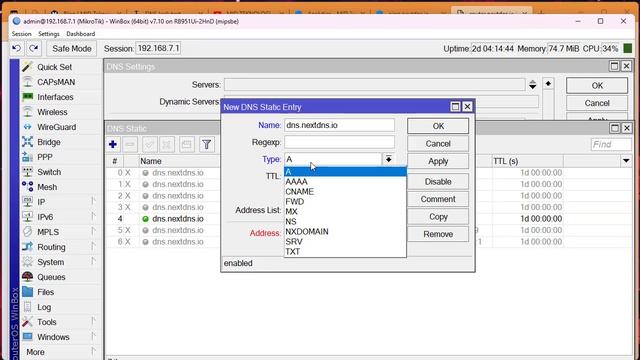Open the Settings menu

pyautogui.click(x=49, y=34)
